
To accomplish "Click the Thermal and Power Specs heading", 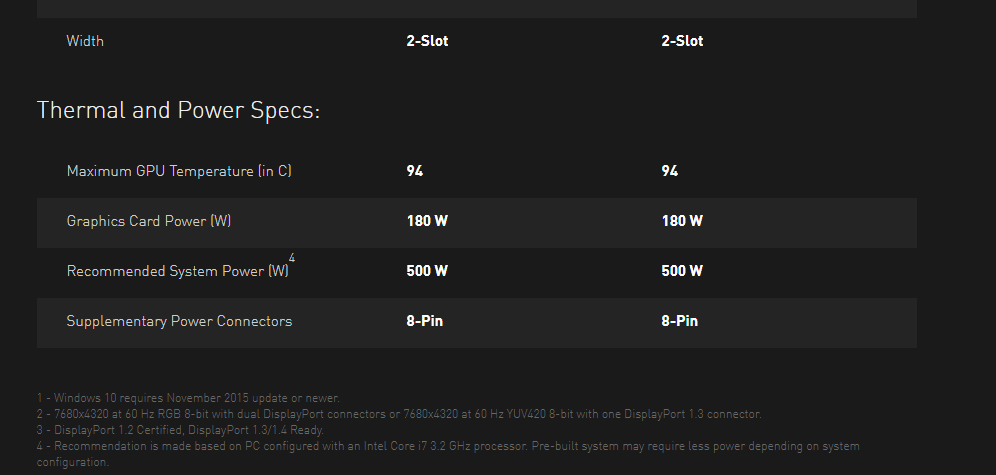I will (178, 110).
